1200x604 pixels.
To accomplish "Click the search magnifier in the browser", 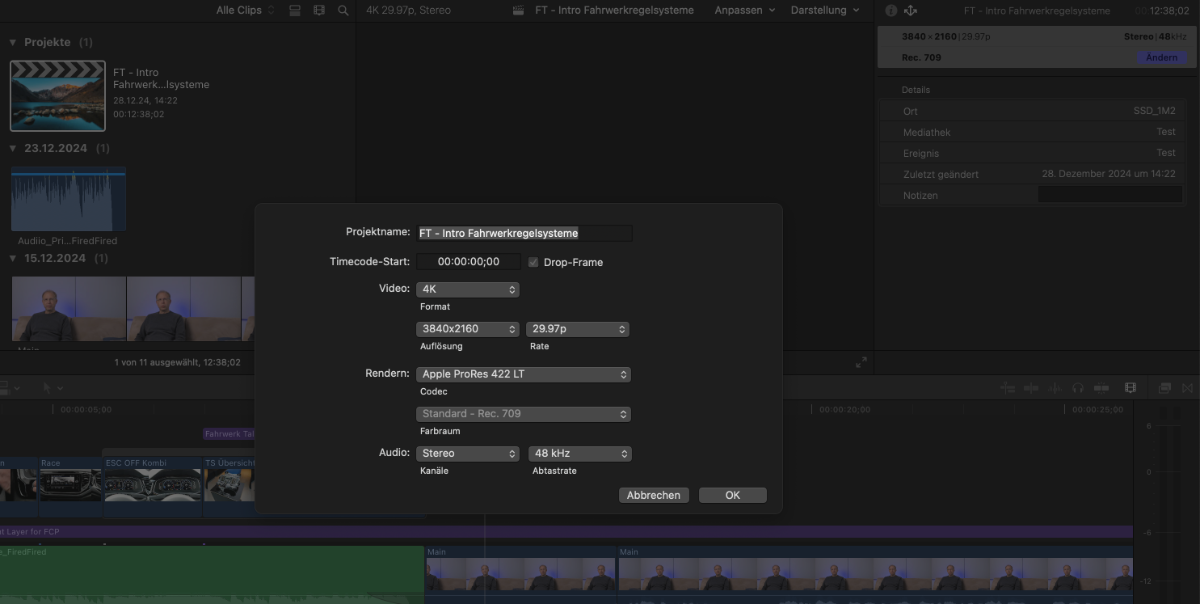I will pyautogui.click(x=343, y=10).
